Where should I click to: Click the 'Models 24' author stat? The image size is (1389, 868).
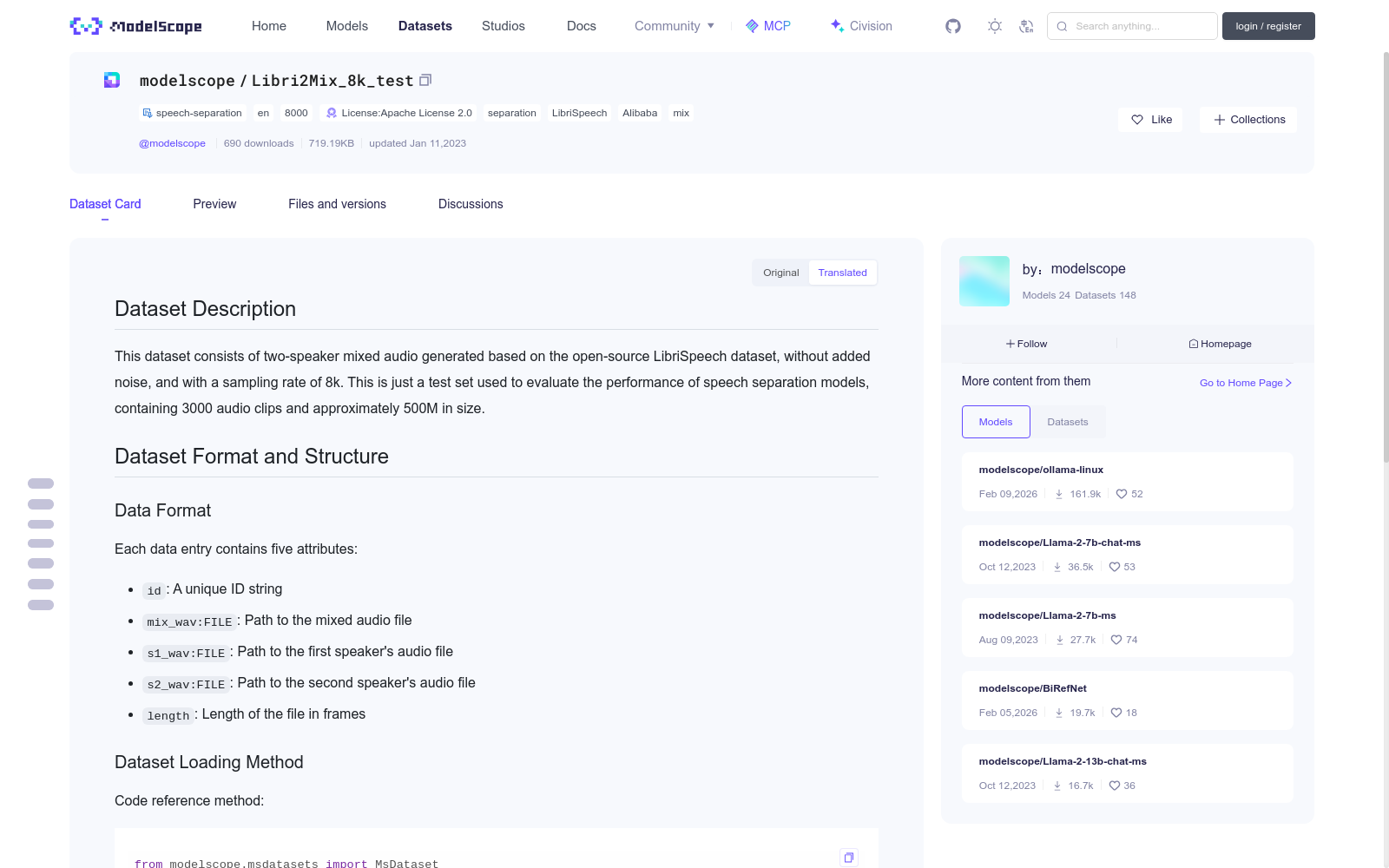[x=1046, y=295]
